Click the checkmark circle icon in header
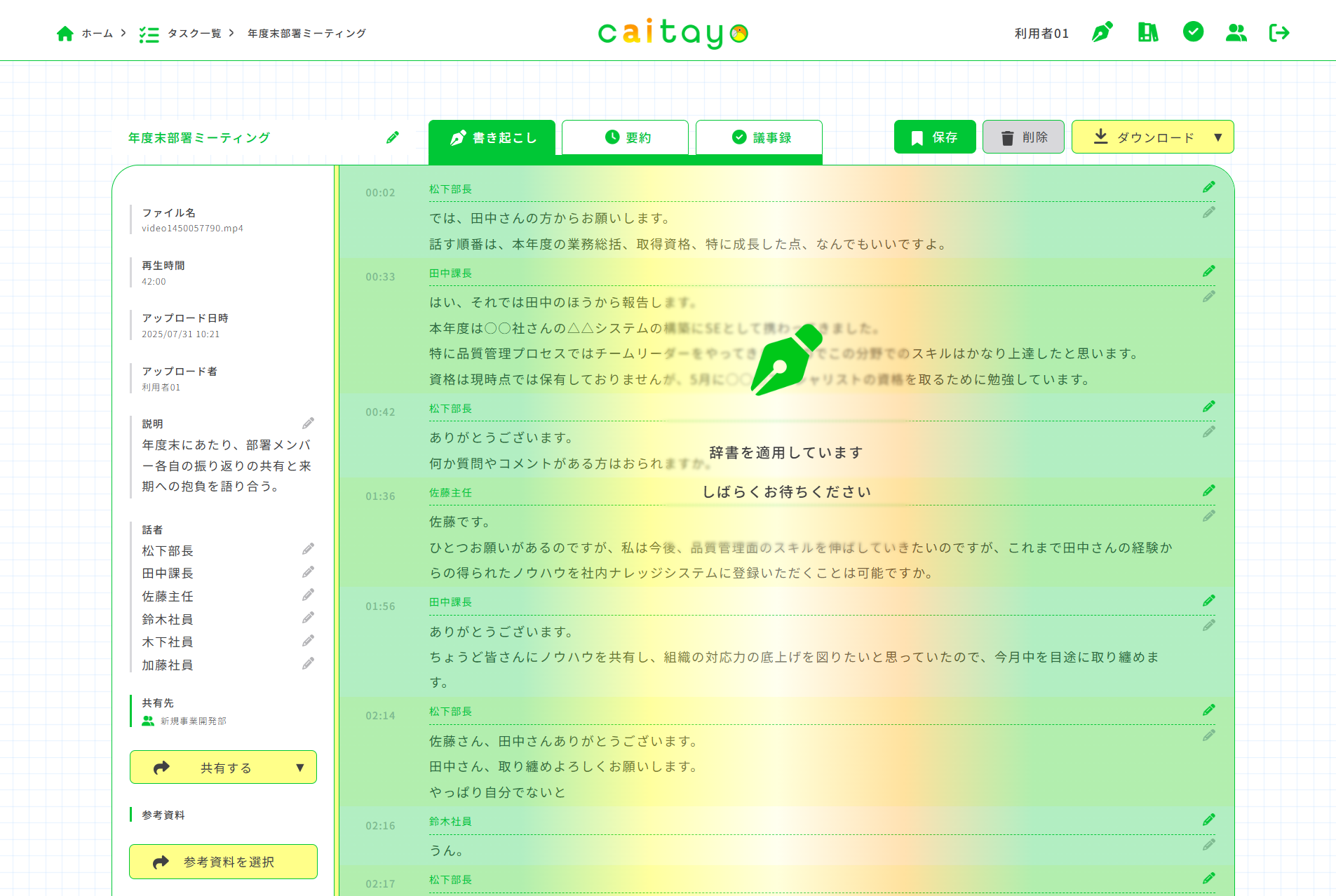1336x896 pixels. tap(1193, 32)
